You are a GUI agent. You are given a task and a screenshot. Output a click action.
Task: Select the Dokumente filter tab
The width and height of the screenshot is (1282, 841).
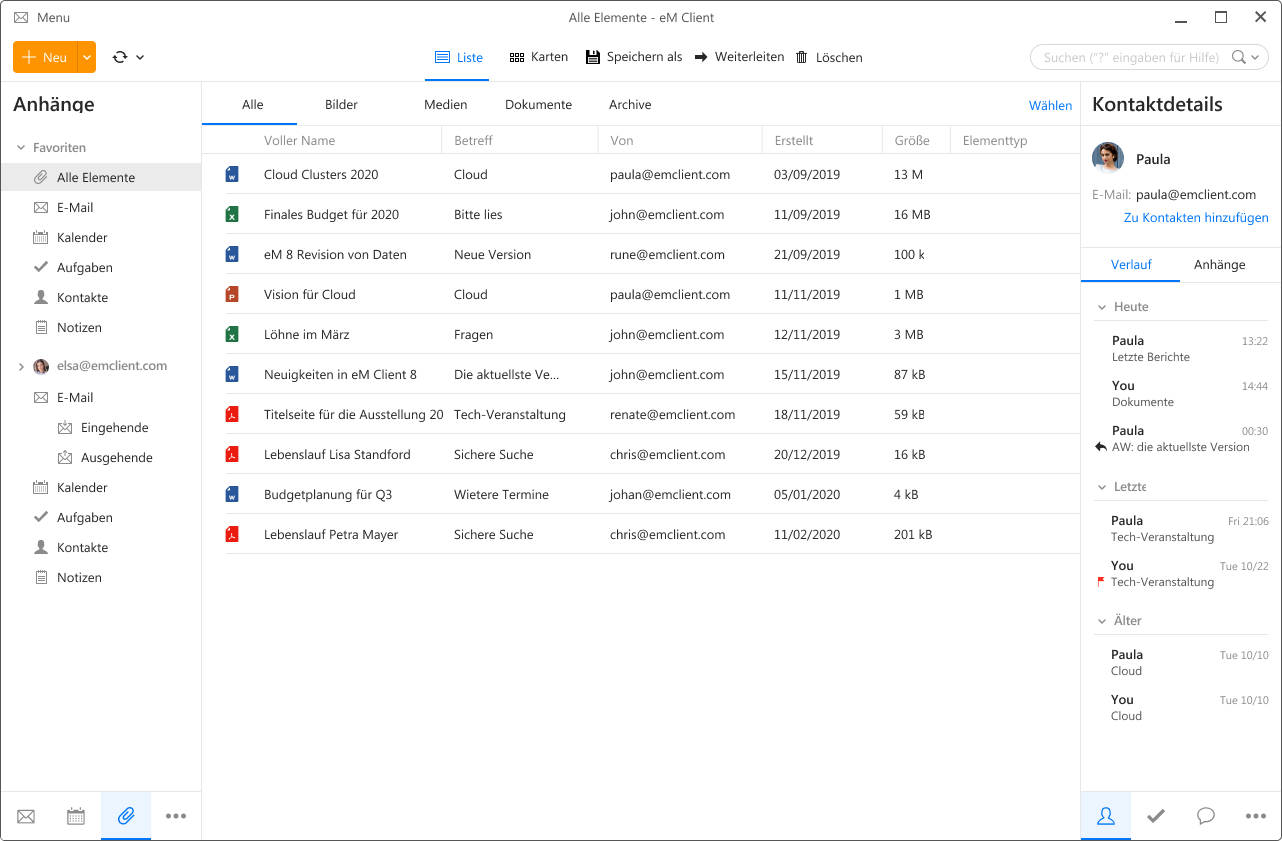538,105
